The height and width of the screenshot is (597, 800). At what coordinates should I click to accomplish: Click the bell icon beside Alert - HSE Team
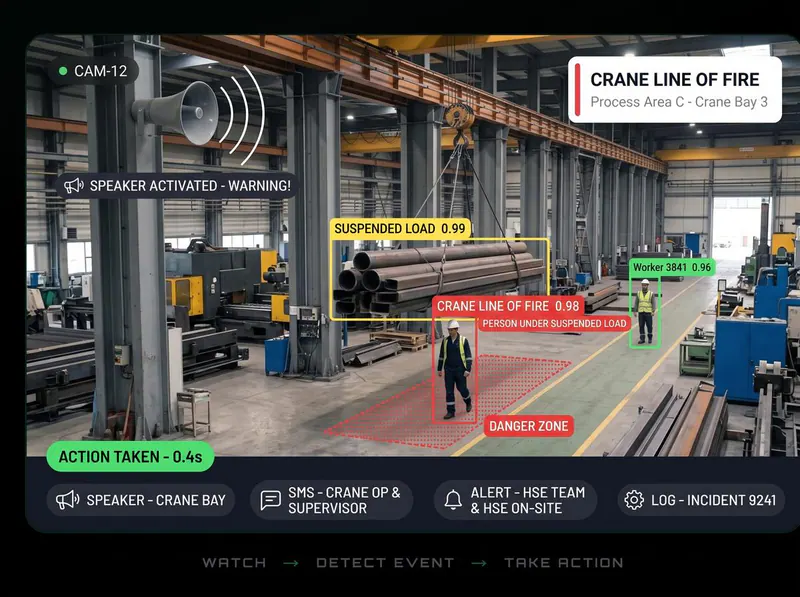point(453,500)
